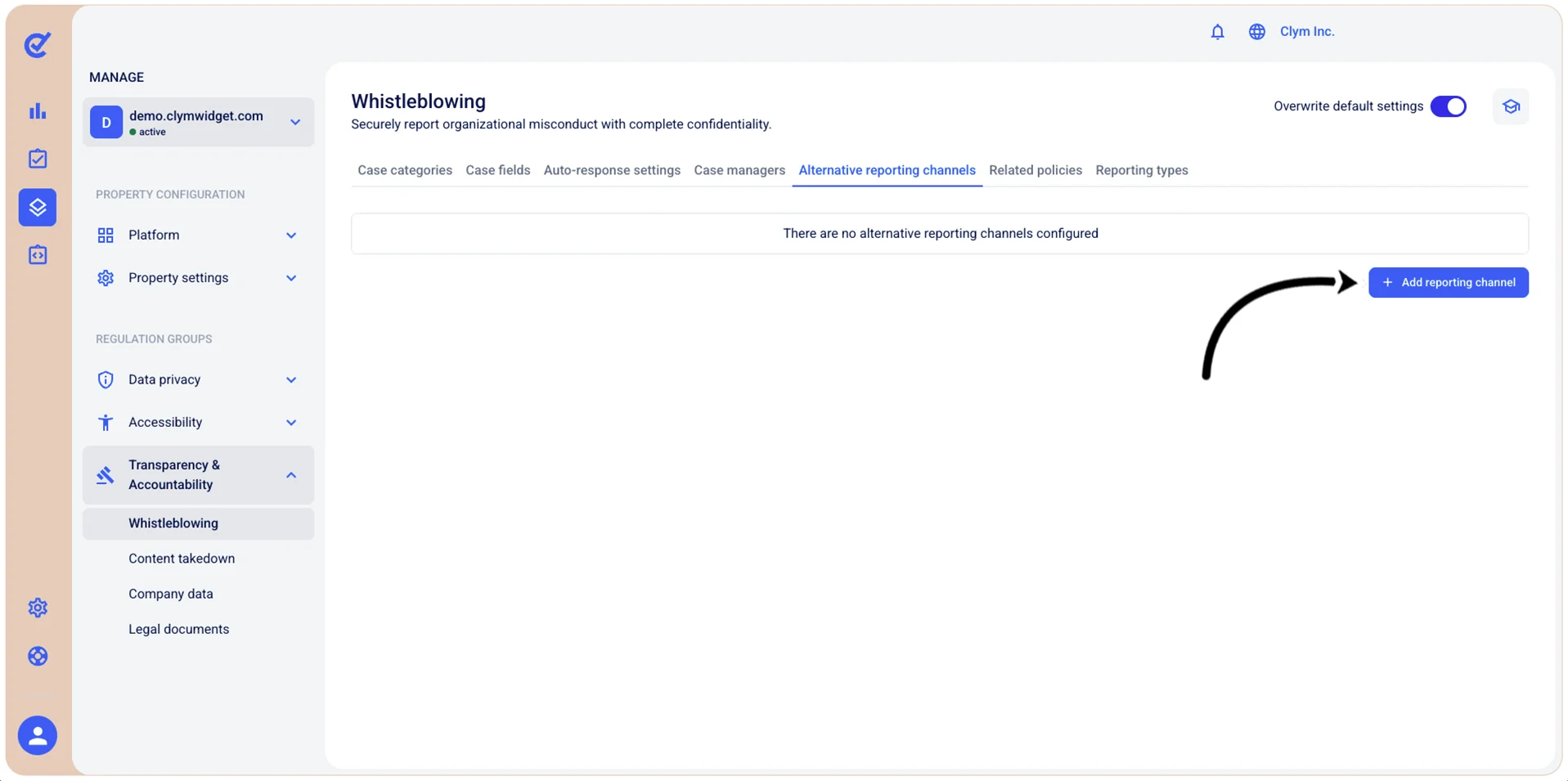This screenshot has width=1568, height=781.
Task: Open Auto-response settings tab
Action: (x=612, y=170)
